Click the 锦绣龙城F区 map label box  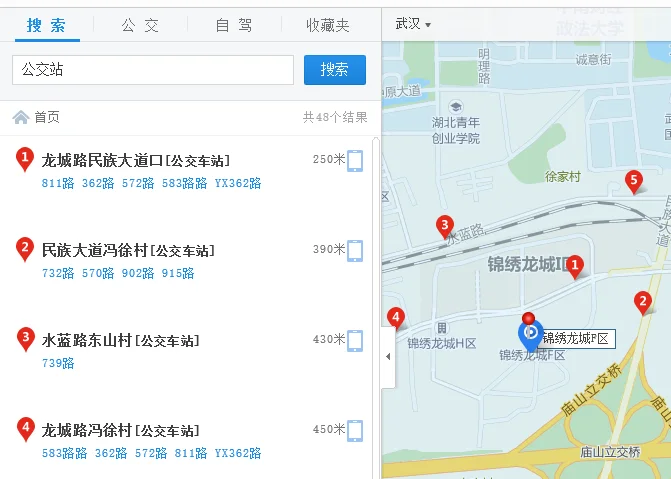point(576,339)
